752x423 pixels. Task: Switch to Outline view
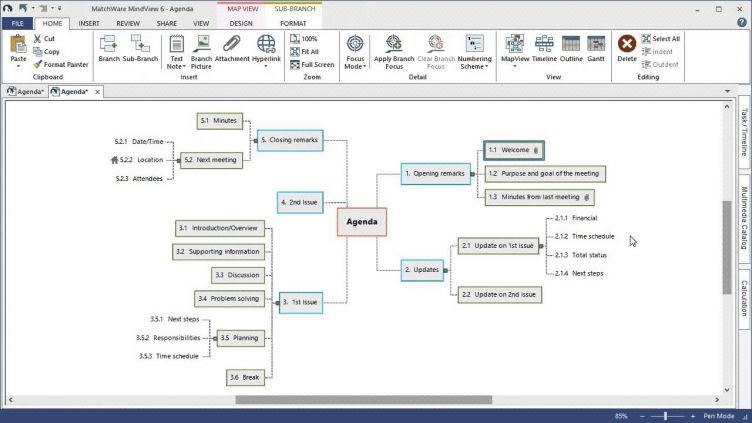coord(571,48)
